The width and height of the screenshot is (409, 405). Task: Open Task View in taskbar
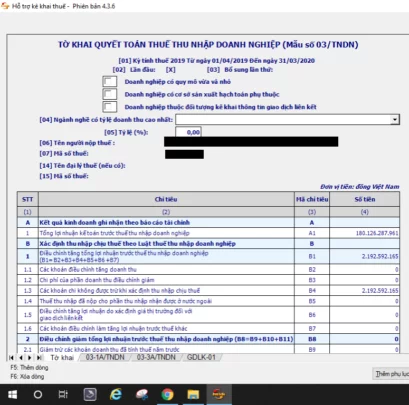pos(63,395)
